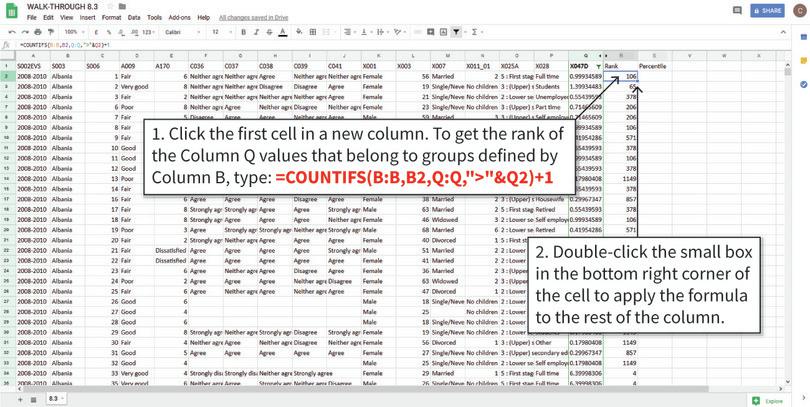Open the File menu
810x407 pixels.
32,18
